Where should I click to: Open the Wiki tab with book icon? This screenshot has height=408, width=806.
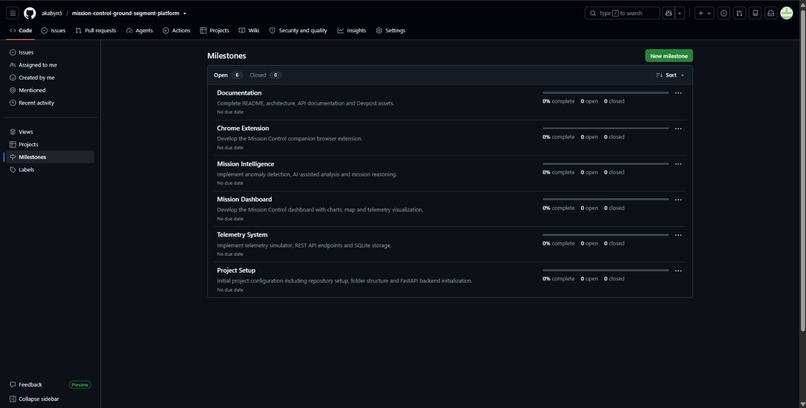[249, 31]
